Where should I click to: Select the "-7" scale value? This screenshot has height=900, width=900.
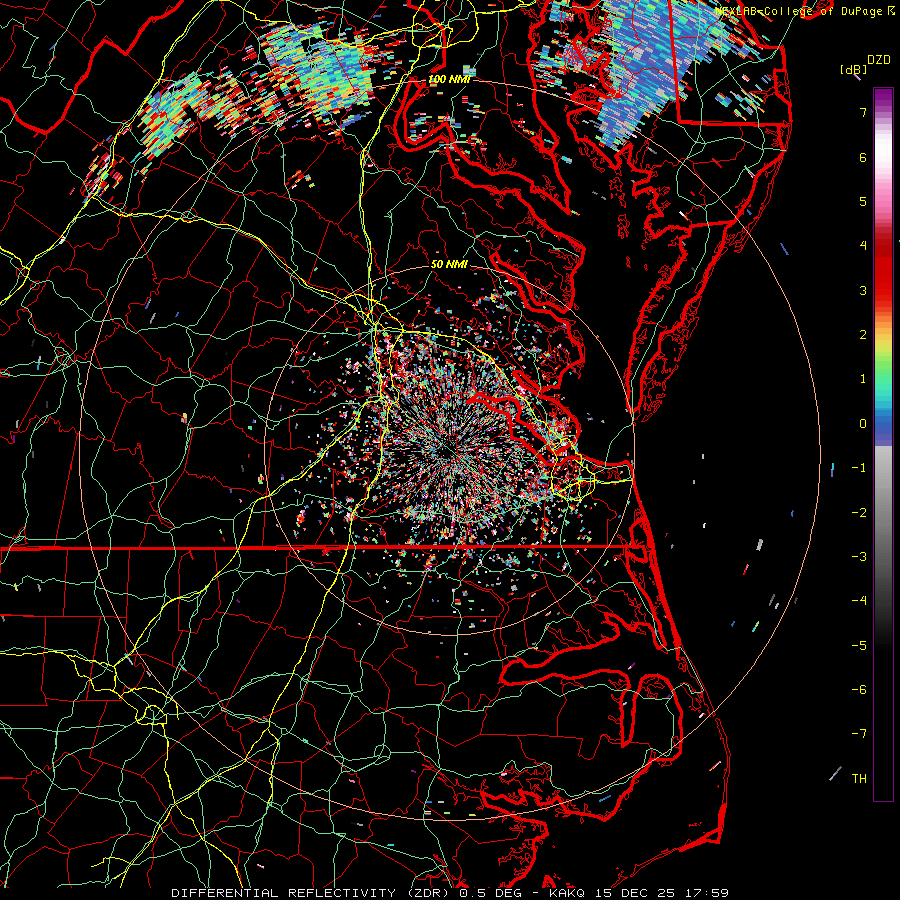click(859, 734)
